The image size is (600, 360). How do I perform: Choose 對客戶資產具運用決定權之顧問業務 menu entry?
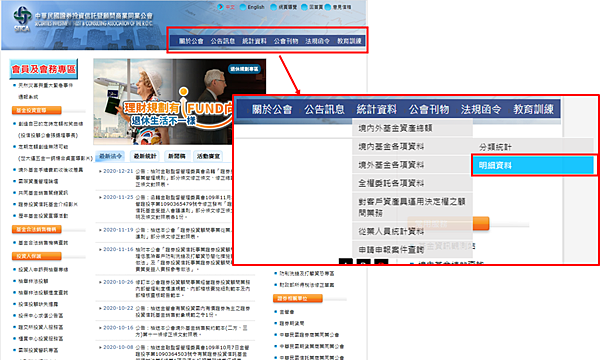[412, 207]
